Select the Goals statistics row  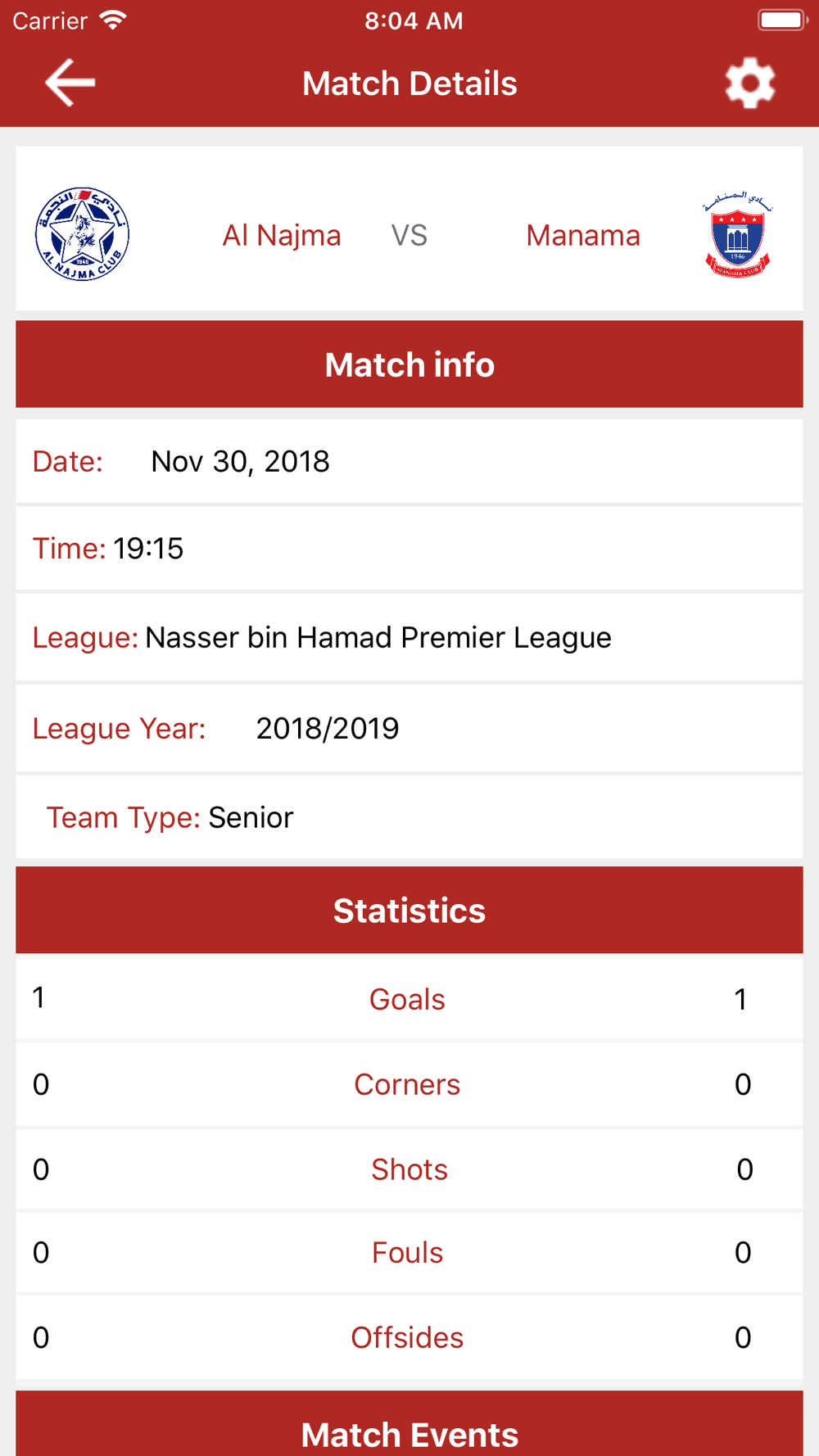(x=409, y=999)
